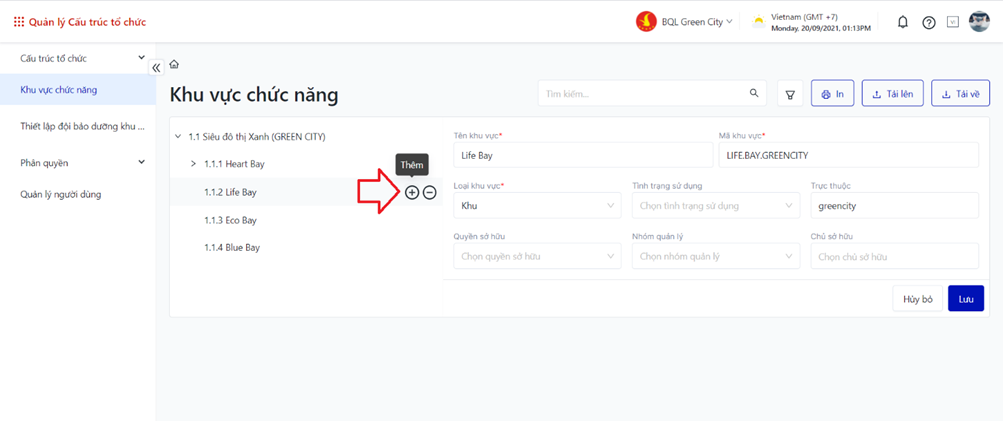The height and width of the screenshot is (421, 1003).
Task: Click the Vietnam (GMT +7) timezone text
Action: pos(804,17)
